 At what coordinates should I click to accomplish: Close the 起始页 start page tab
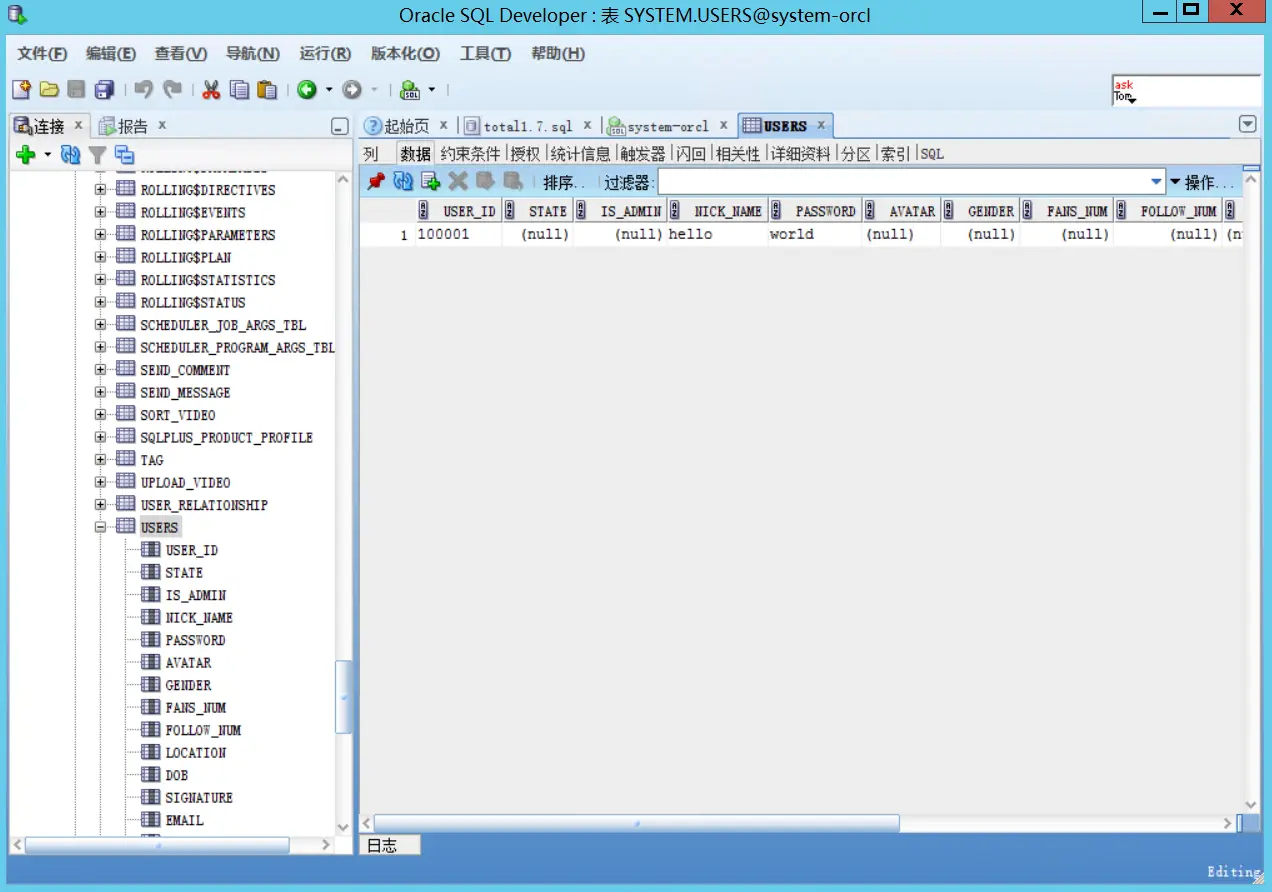[x=444, y=125]
